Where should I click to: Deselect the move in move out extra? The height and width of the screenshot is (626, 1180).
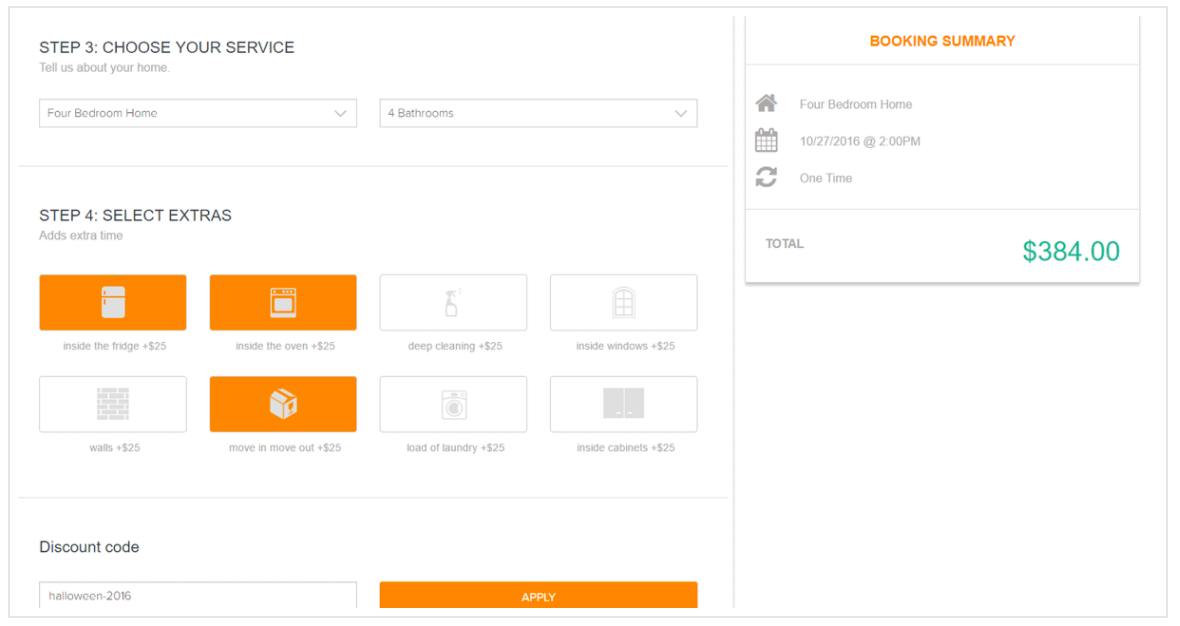pos(283,404)
